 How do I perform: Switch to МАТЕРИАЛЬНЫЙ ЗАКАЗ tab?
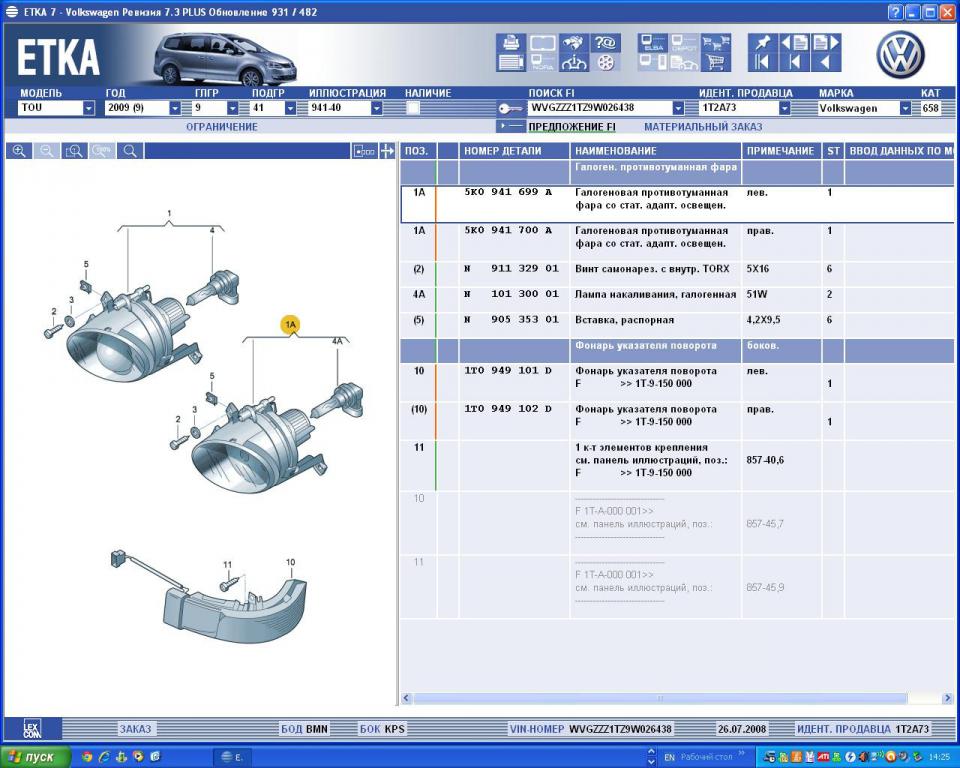click(x=703, y=127)
